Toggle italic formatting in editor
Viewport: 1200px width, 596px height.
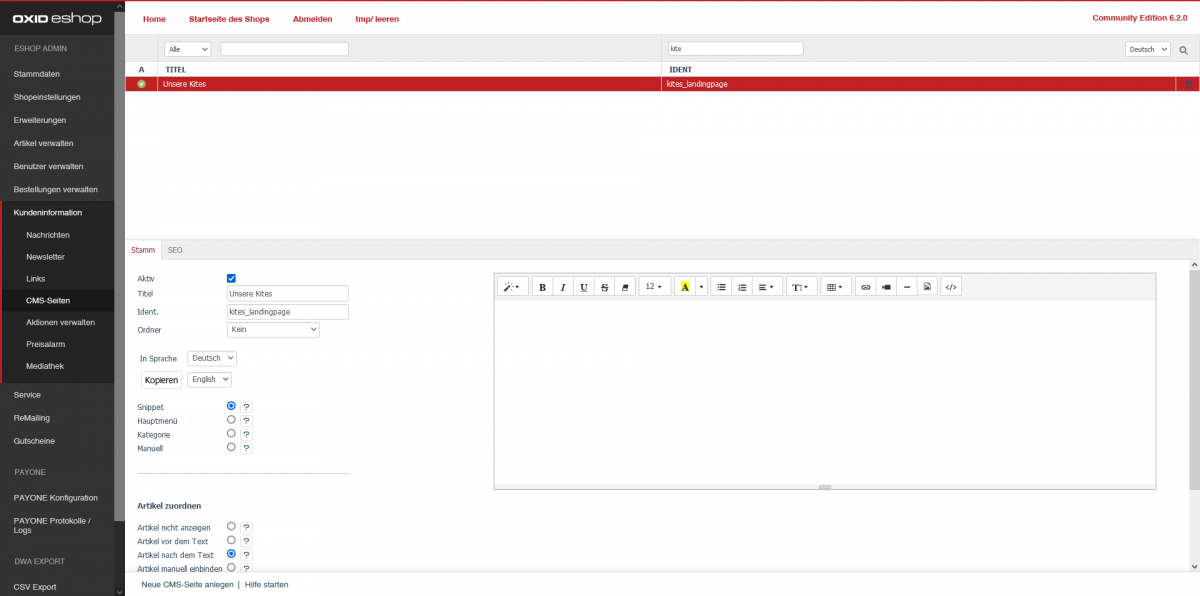[563, 287]
